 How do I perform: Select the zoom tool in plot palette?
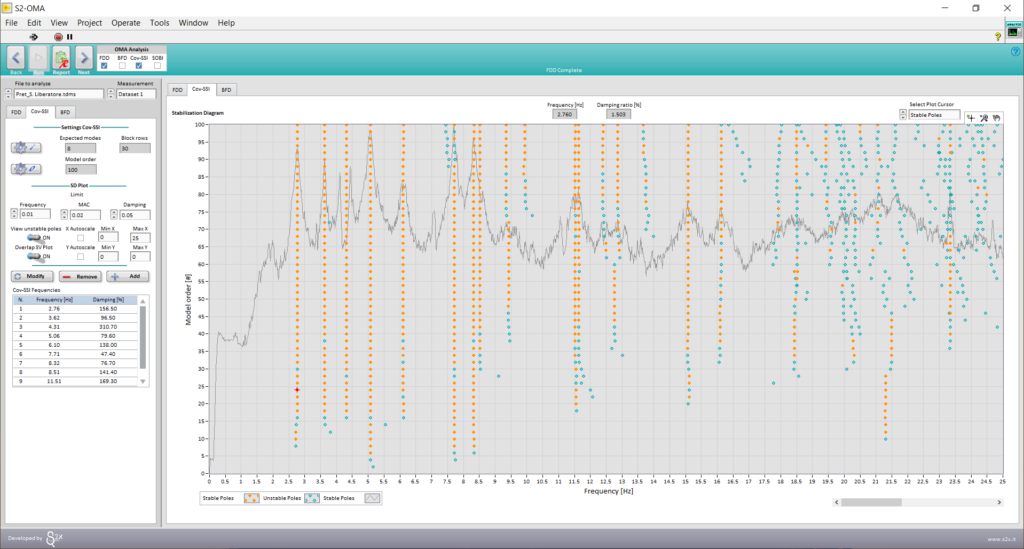(983, 117)
